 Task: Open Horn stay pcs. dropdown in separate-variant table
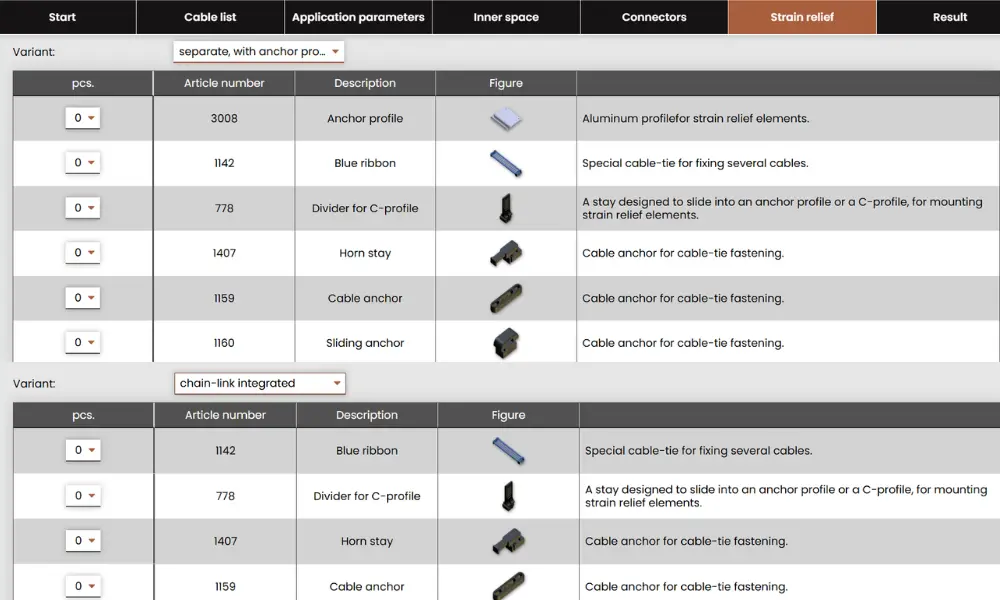[x=82, y=252]
